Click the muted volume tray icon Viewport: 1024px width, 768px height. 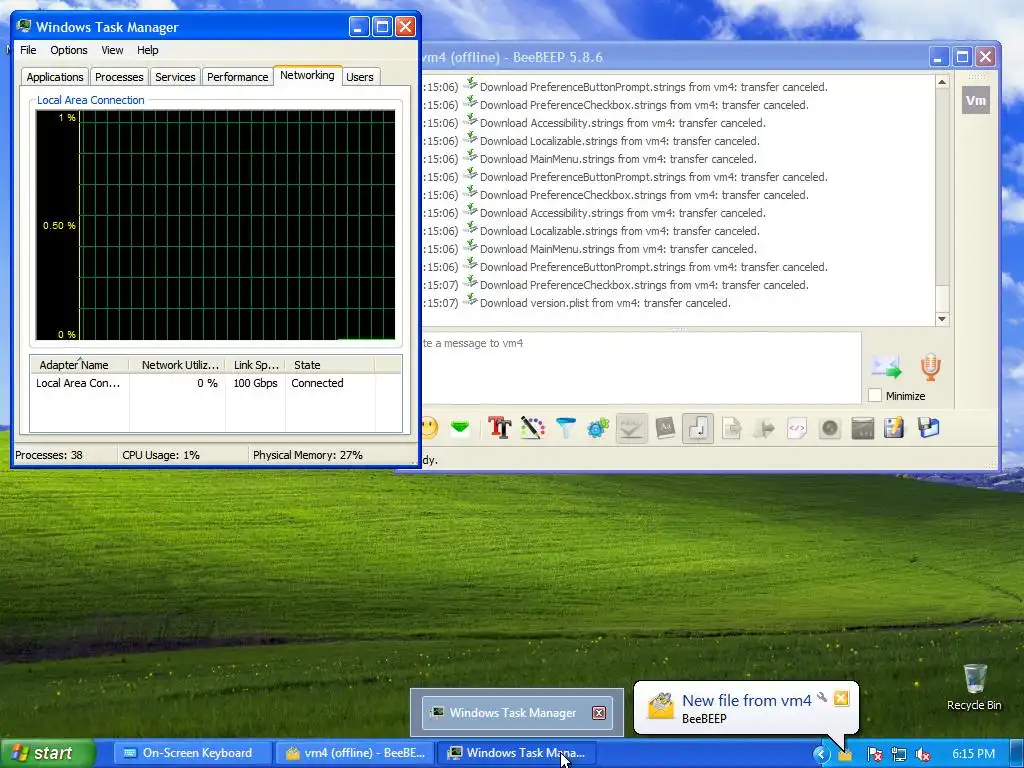tap(922, 754)
